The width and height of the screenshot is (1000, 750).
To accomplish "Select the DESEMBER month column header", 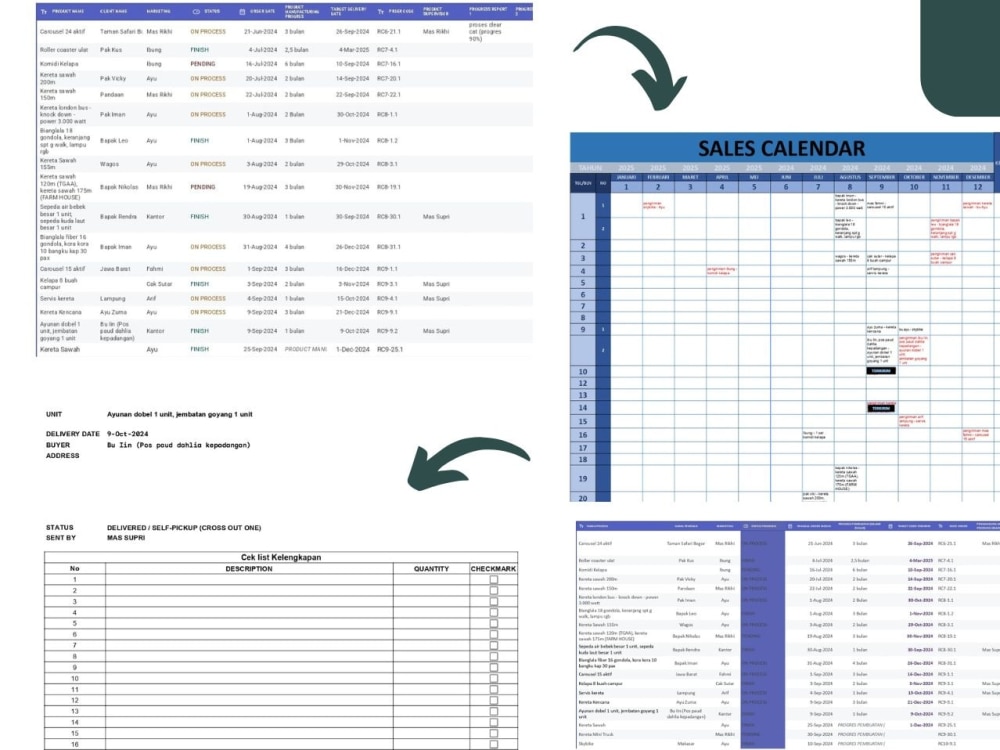I will pyautogui.click(x=978, y=177).
